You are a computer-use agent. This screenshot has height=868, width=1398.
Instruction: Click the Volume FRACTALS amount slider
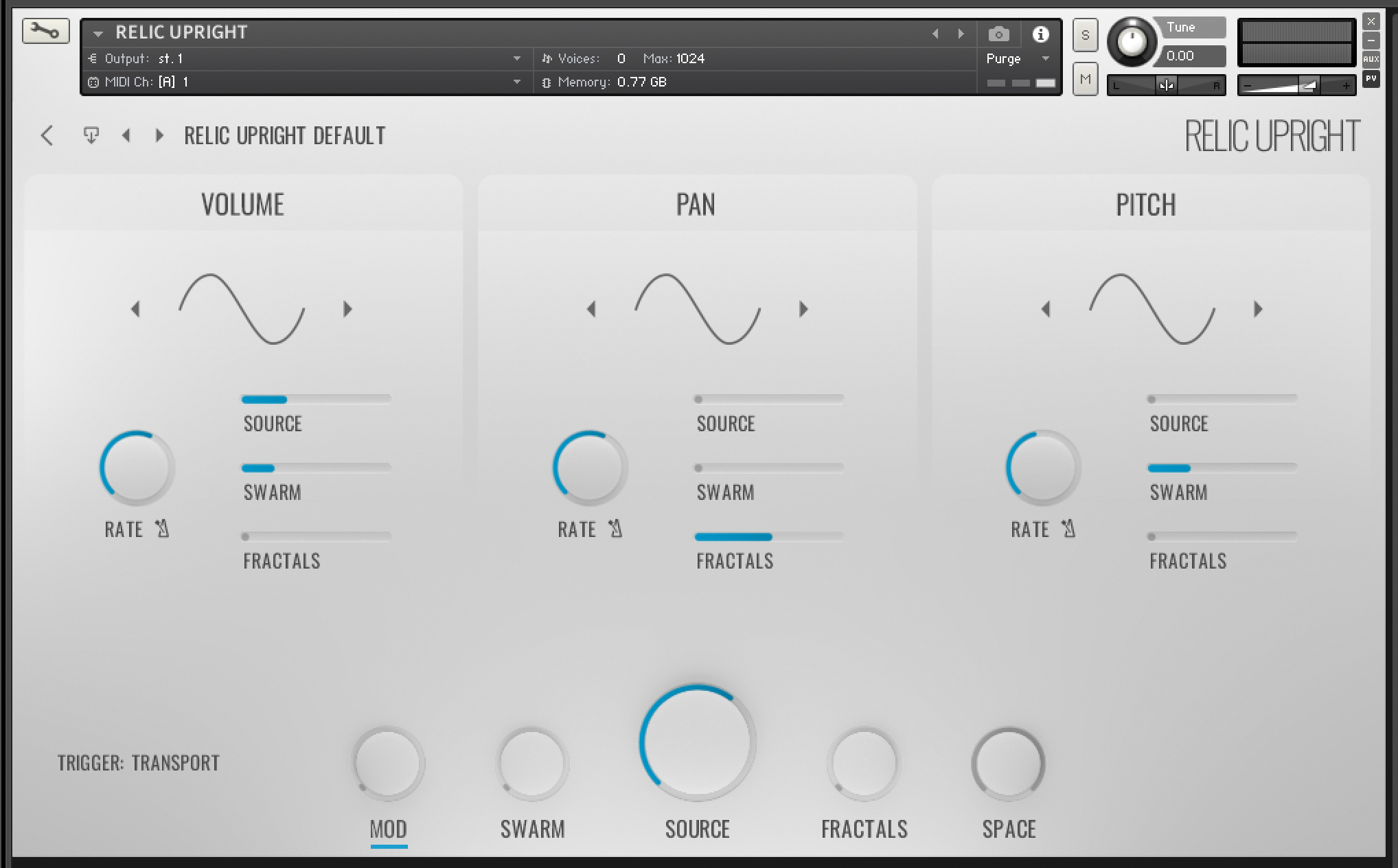coord(316,536)
